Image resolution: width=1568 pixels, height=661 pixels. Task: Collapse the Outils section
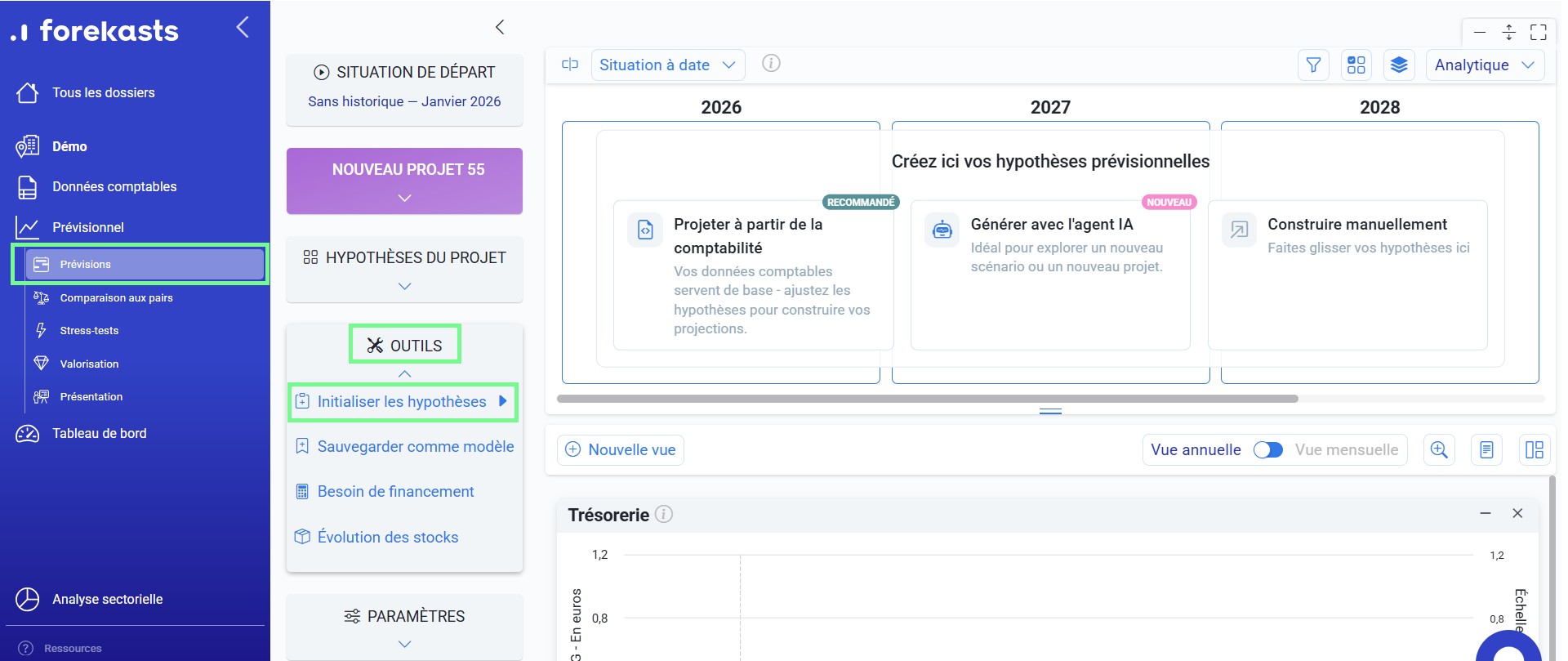coord(404,373)
